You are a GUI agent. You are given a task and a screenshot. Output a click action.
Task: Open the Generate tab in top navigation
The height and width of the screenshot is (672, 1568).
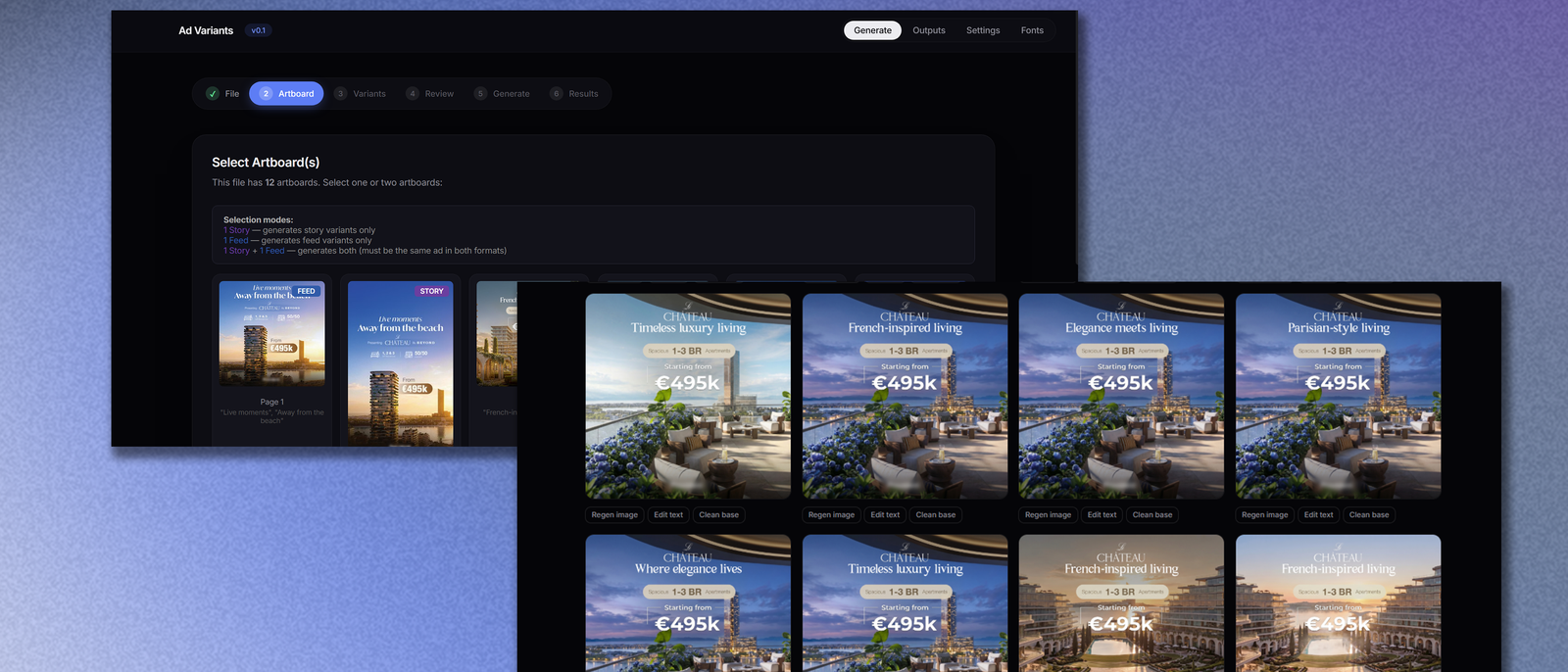point(872,30)
